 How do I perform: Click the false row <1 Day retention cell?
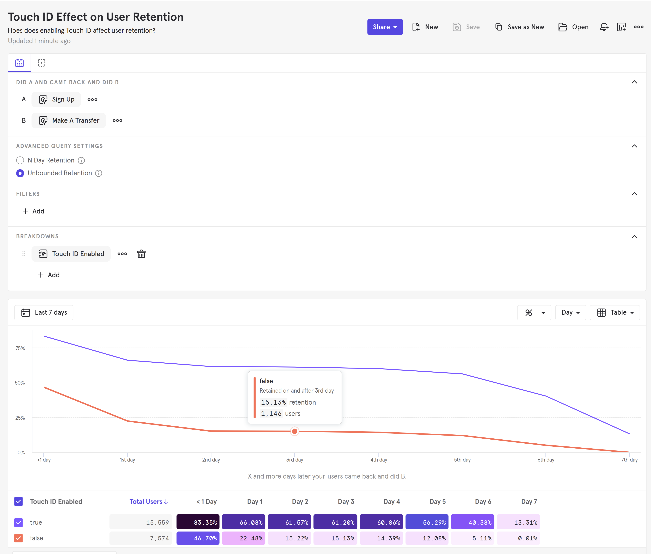click(198, 538)
